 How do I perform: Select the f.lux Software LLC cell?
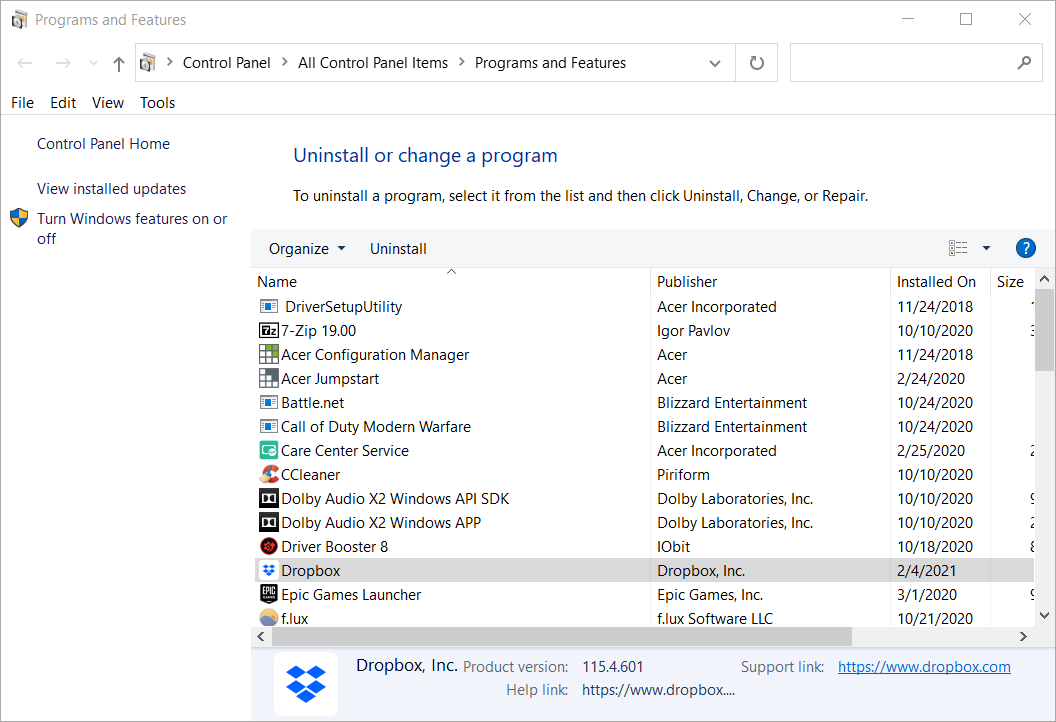pos(715,618)
